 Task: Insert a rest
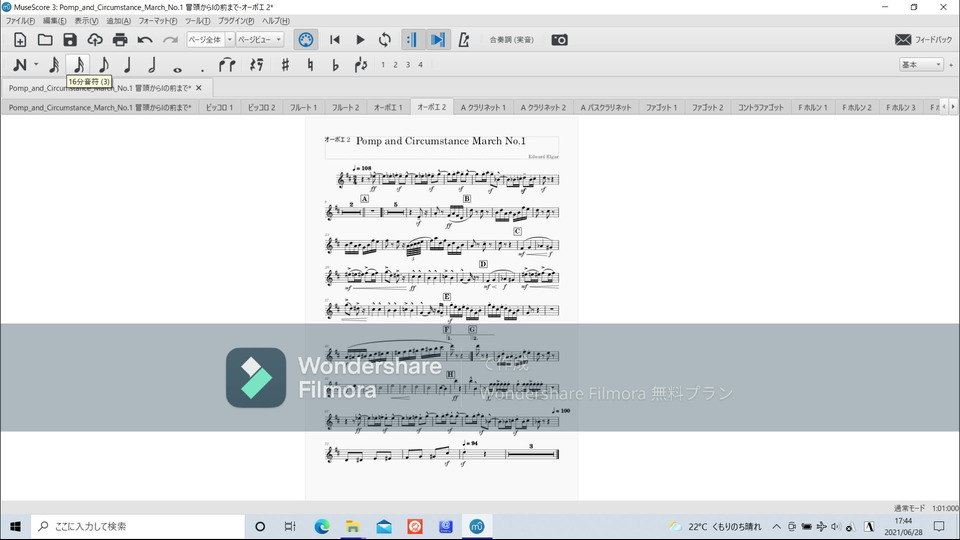coord(257,65)
